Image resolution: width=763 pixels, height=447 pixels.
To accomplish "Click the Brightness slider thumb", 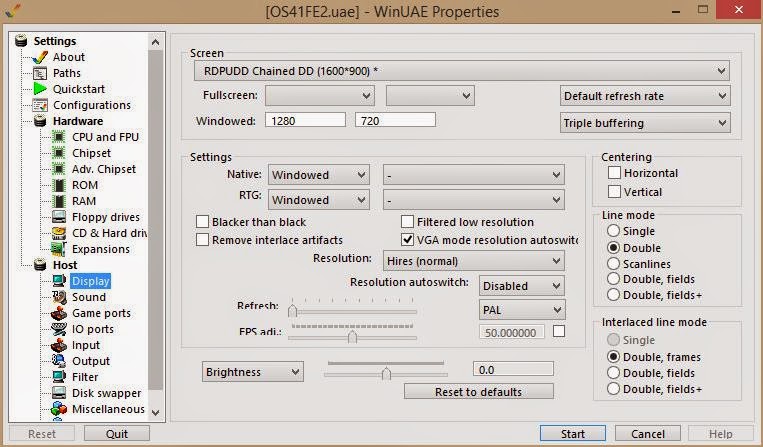I will coord(386,374).
